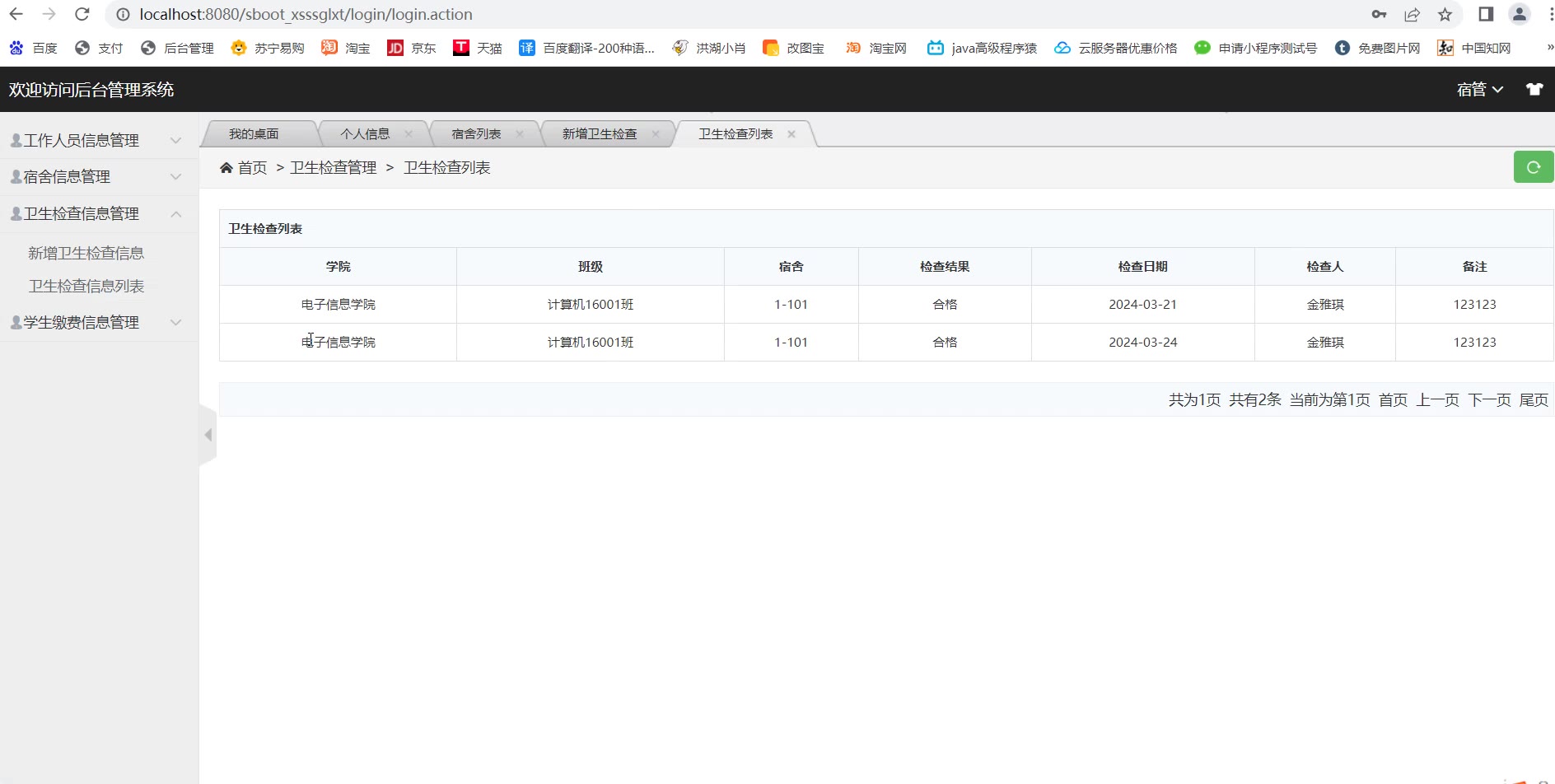Open the 洪湖小肖 bookmark
The height and width of the screenshot is (784, 1555).
[x=708, y=48]
